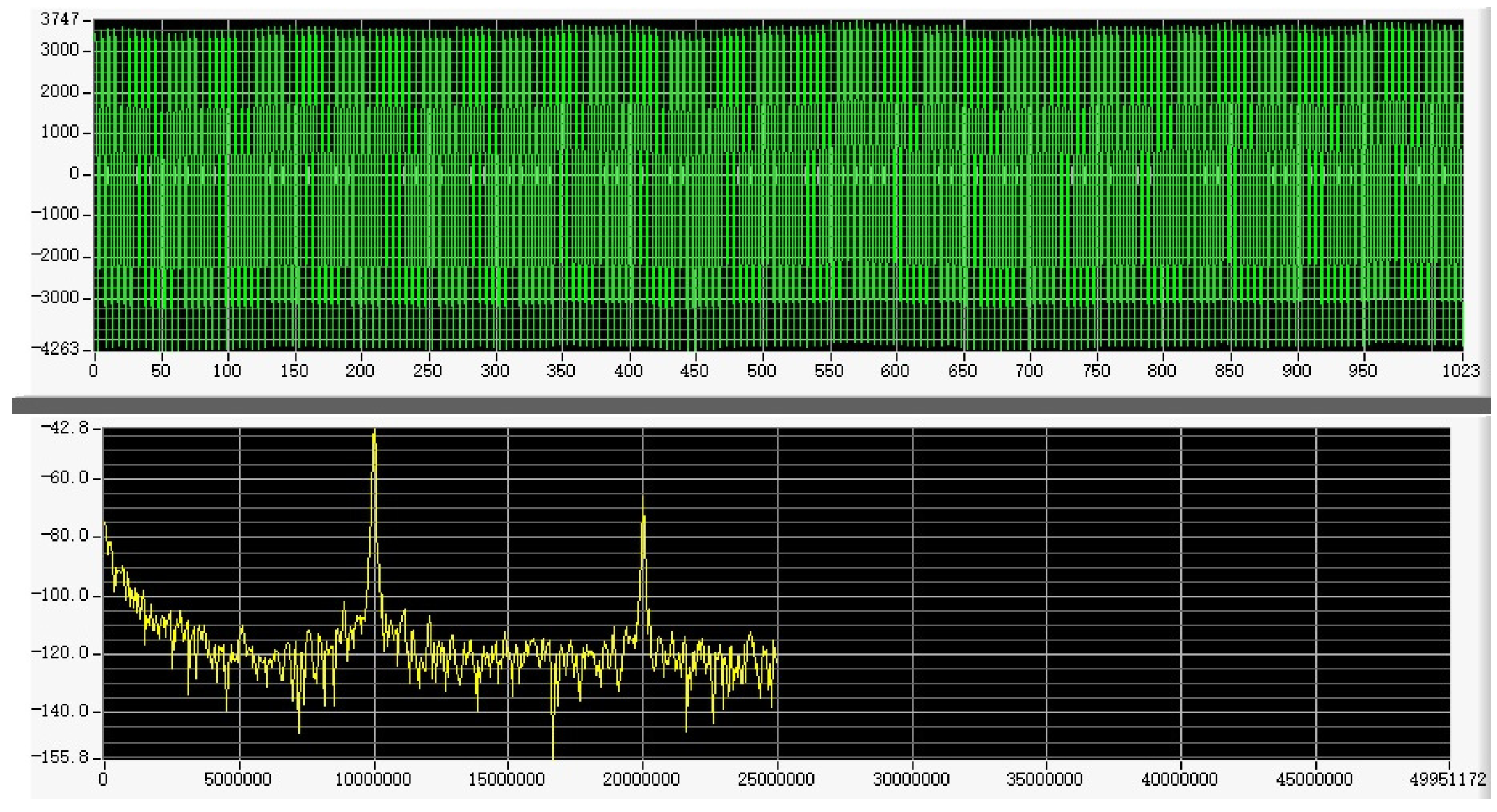Click the gray splitter bar between the plots
Image resolution: width=1497 pixels, height=812 pixels.
pyautogui.click(x=750, y=405)
